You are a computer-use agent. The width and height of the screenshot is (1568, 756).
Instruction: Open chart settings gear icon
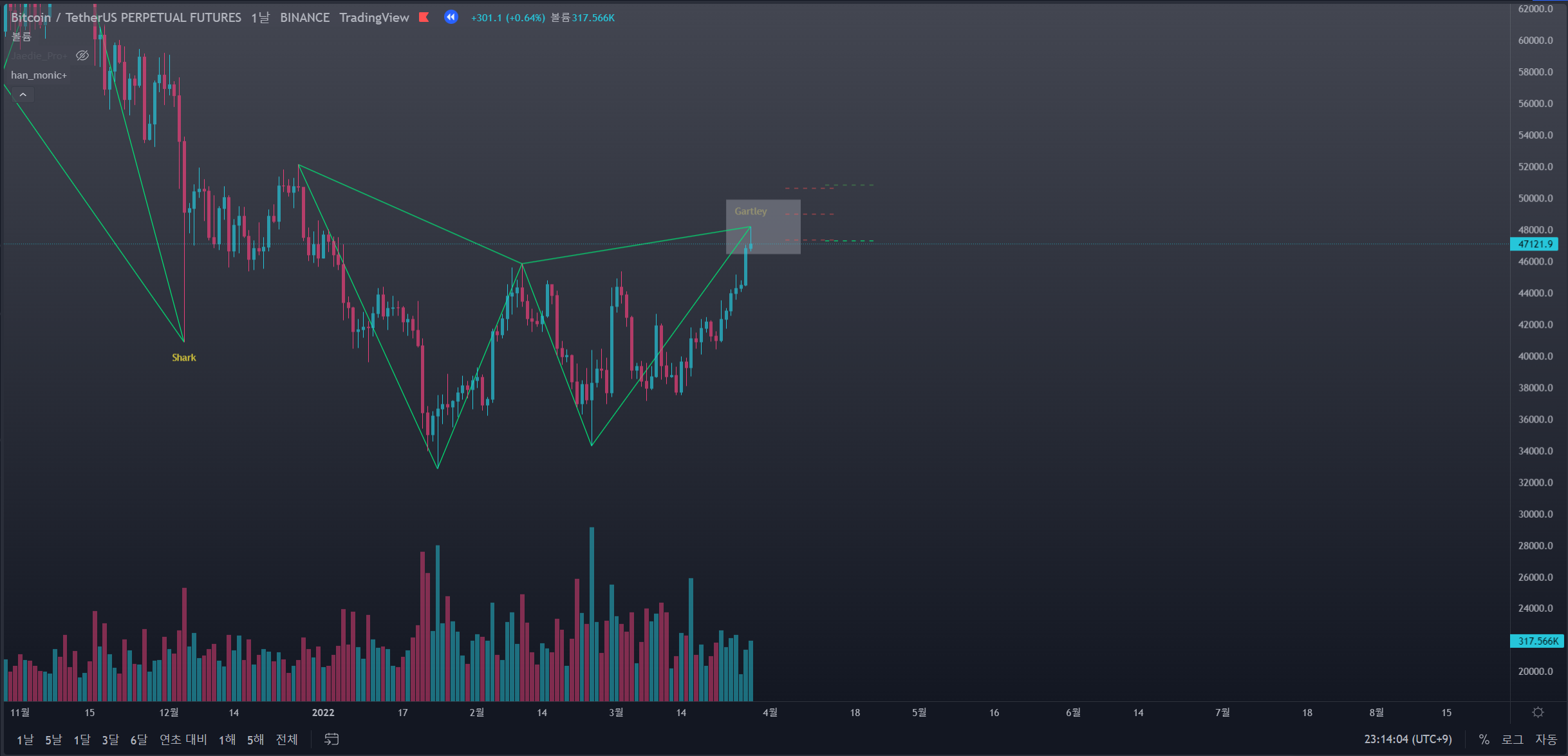(x=1538, y=712)
